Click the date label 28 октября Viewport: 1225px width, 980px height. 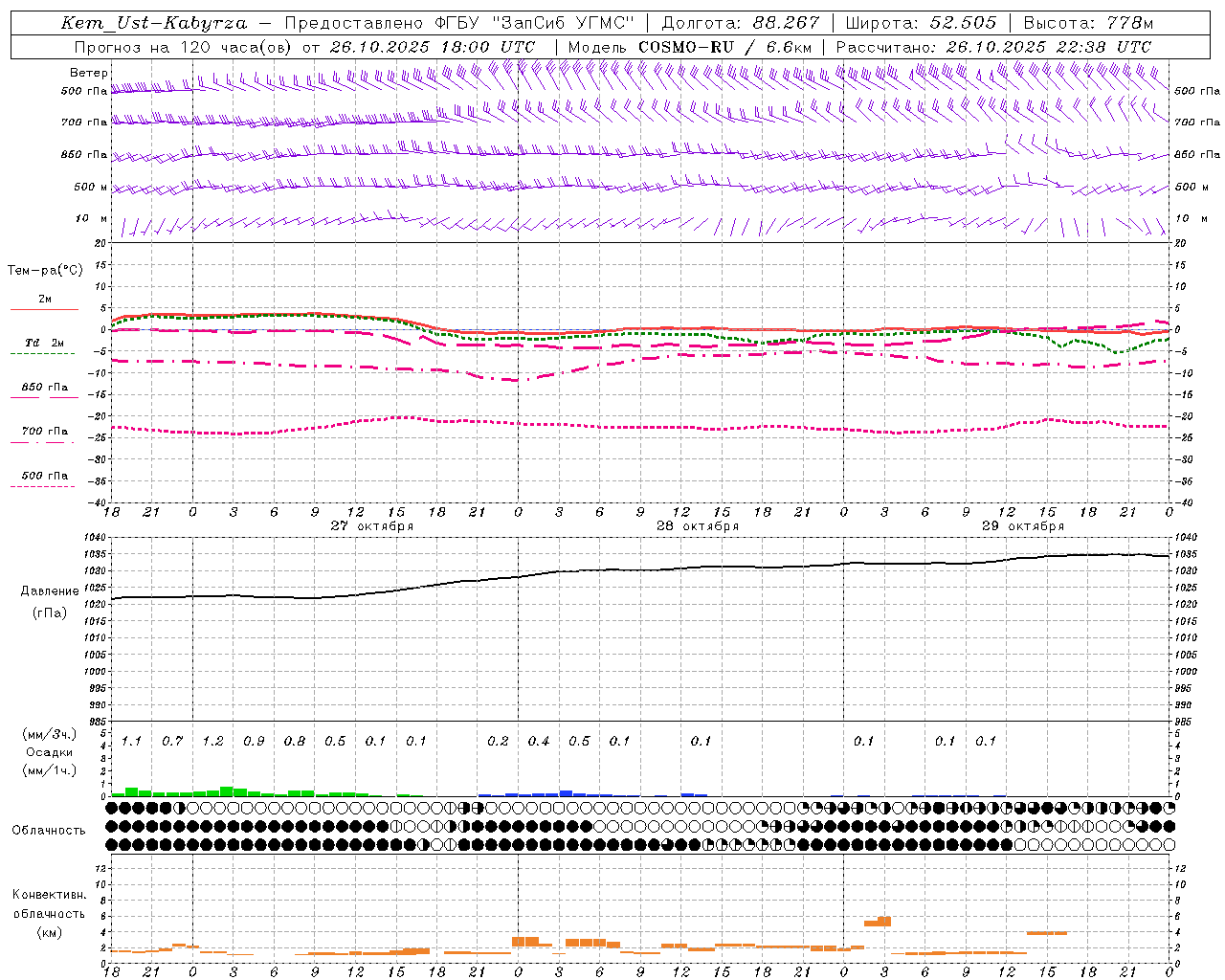click(698, 526)
